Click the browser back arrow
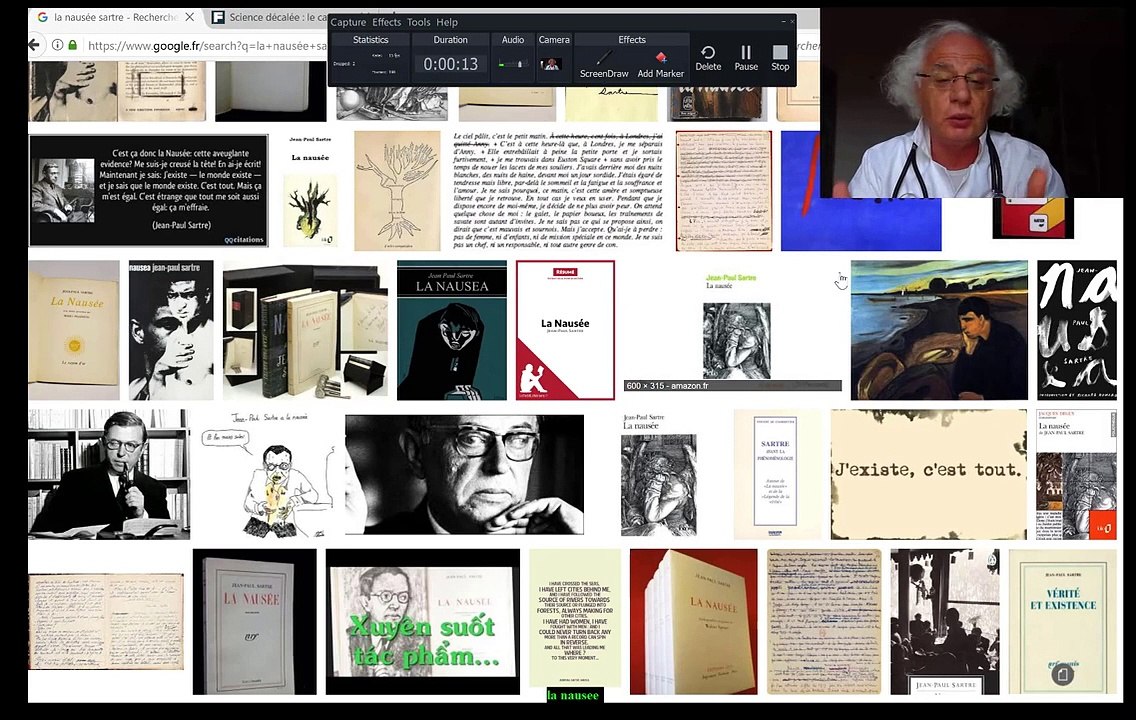Image resolution: width=1136 pixels, height=720 pixels. tap(33, 45)
